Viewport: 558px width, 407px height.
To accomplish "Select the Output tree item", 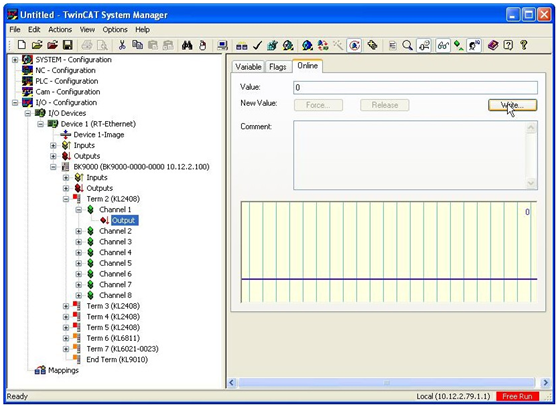I will tap(123, 221).
